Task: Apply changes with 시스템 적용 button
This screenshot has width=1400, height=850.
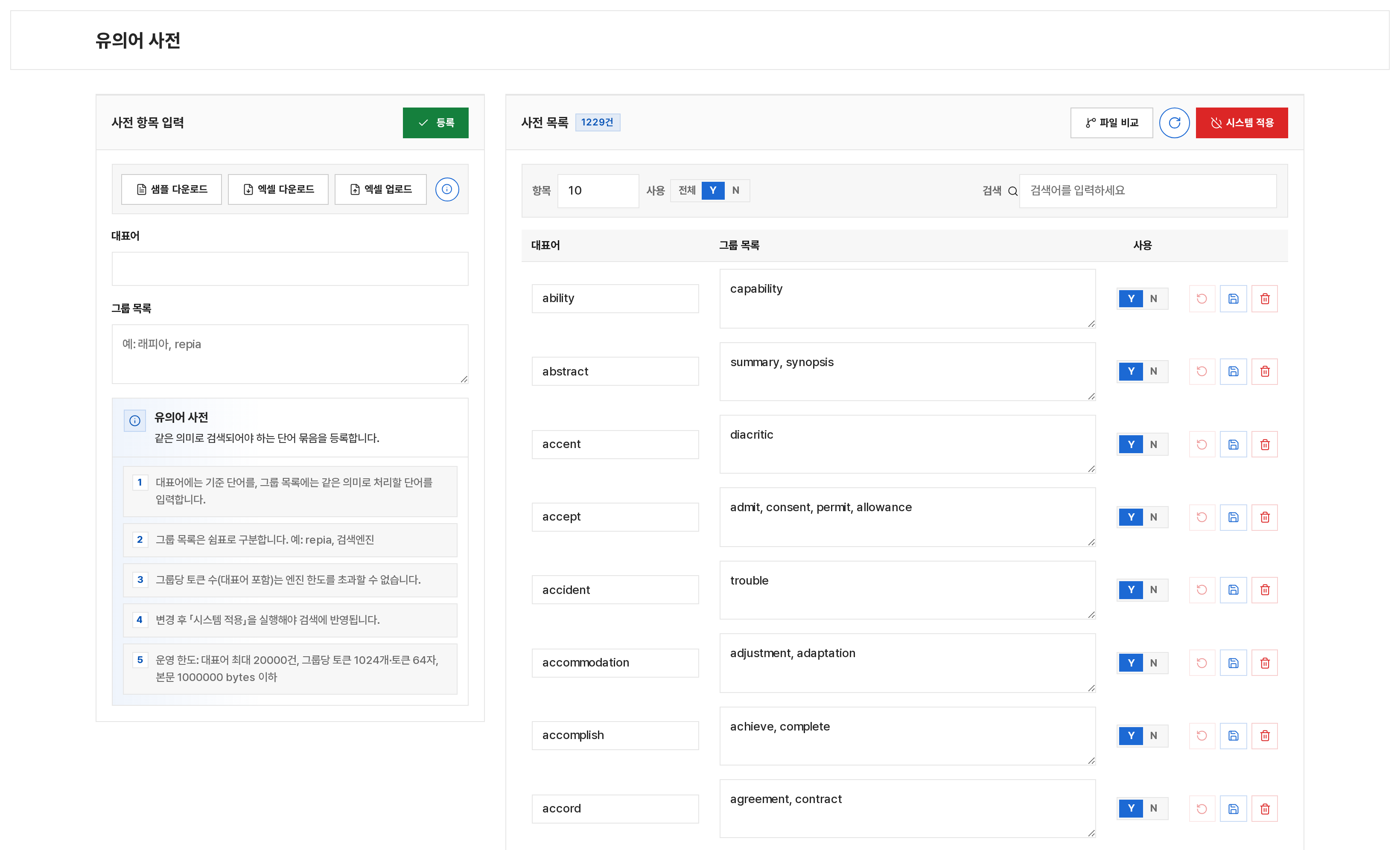Action: coord(1242,123)
